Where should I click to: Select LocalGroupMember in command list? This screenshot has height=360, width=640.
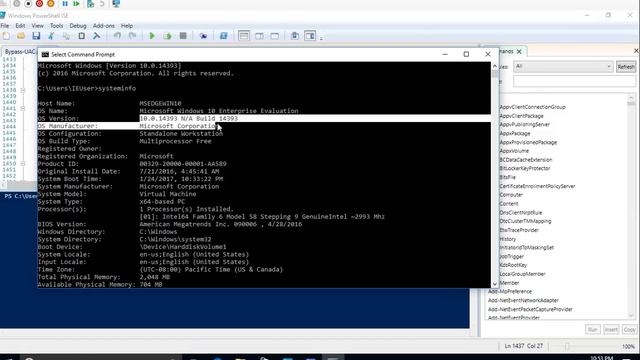[x=522, y=274]
